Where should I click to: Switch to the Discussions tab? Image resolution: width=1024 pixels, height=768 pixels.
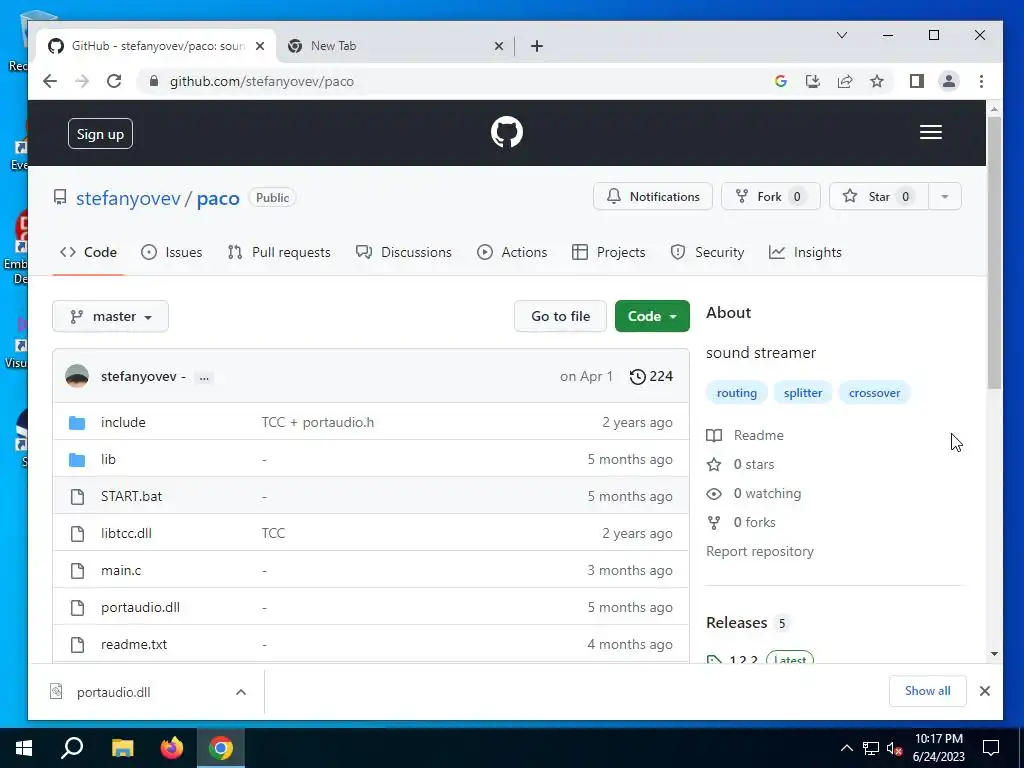tap(404, 253)
